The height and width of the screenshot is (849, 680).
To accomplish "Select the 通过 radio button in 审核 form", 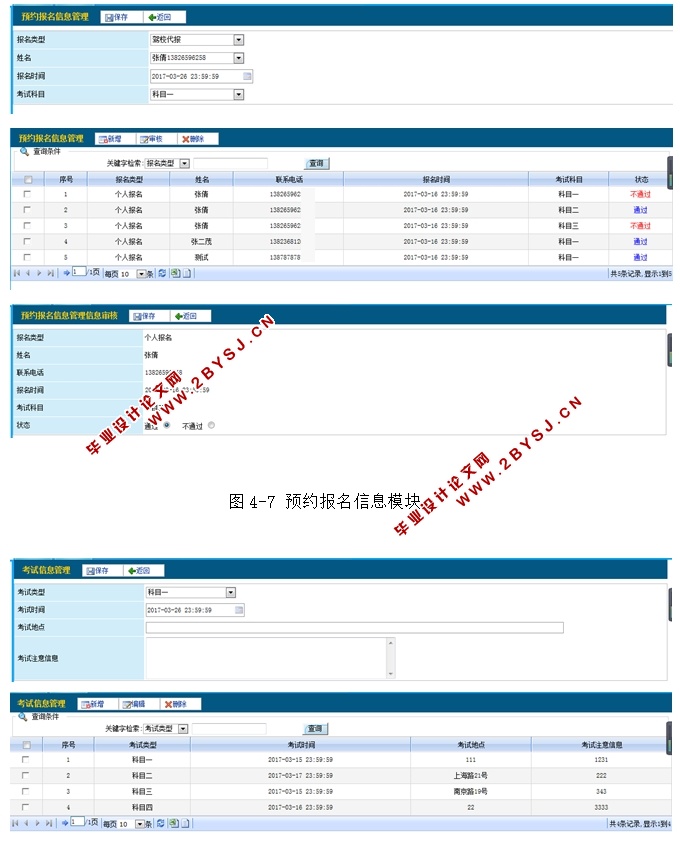I will click(x=167, y=425).
